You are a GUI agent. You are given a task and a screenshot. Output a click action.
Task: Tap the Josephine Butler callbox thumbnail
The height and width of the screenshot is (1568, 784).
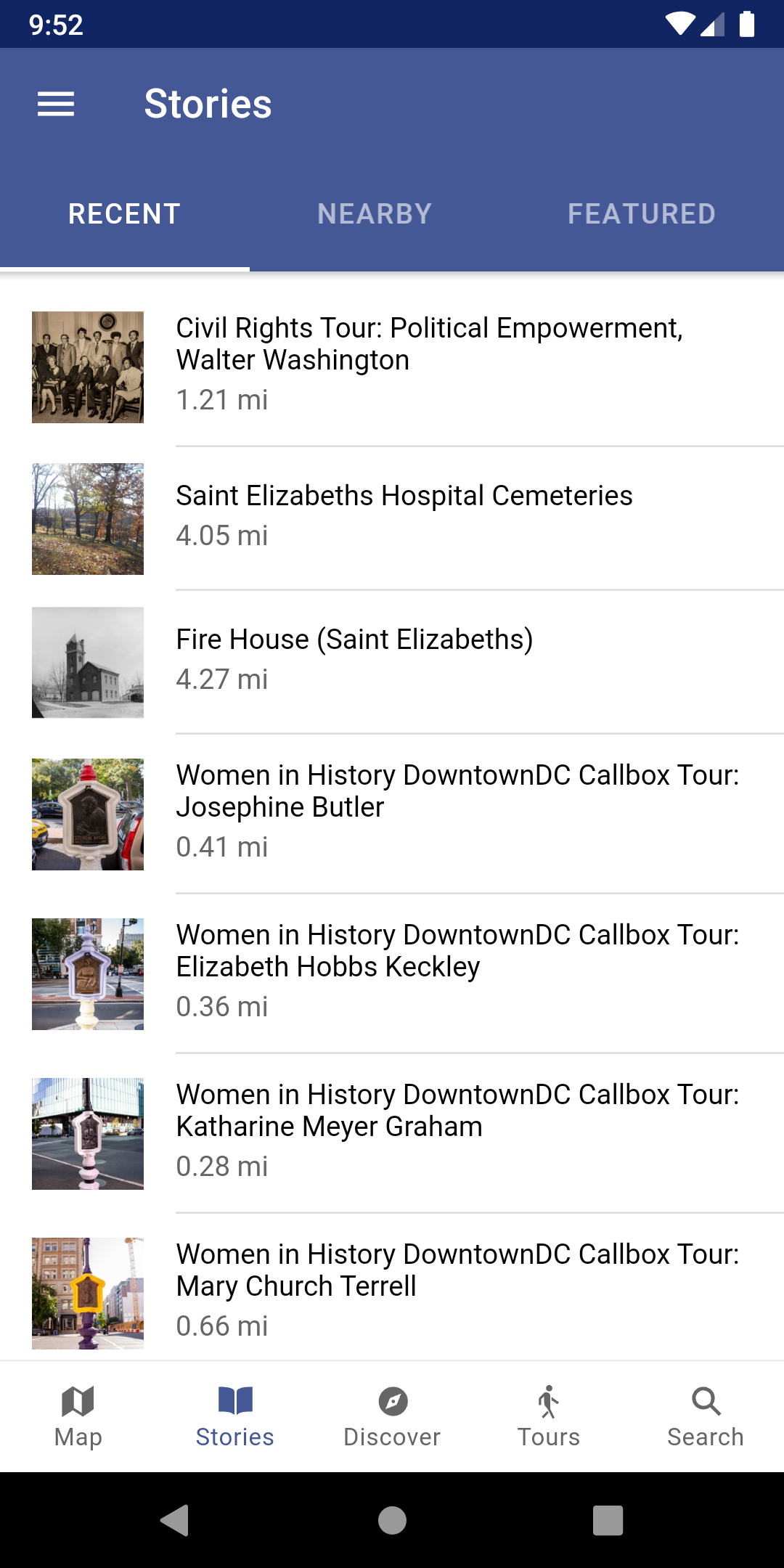88,814
